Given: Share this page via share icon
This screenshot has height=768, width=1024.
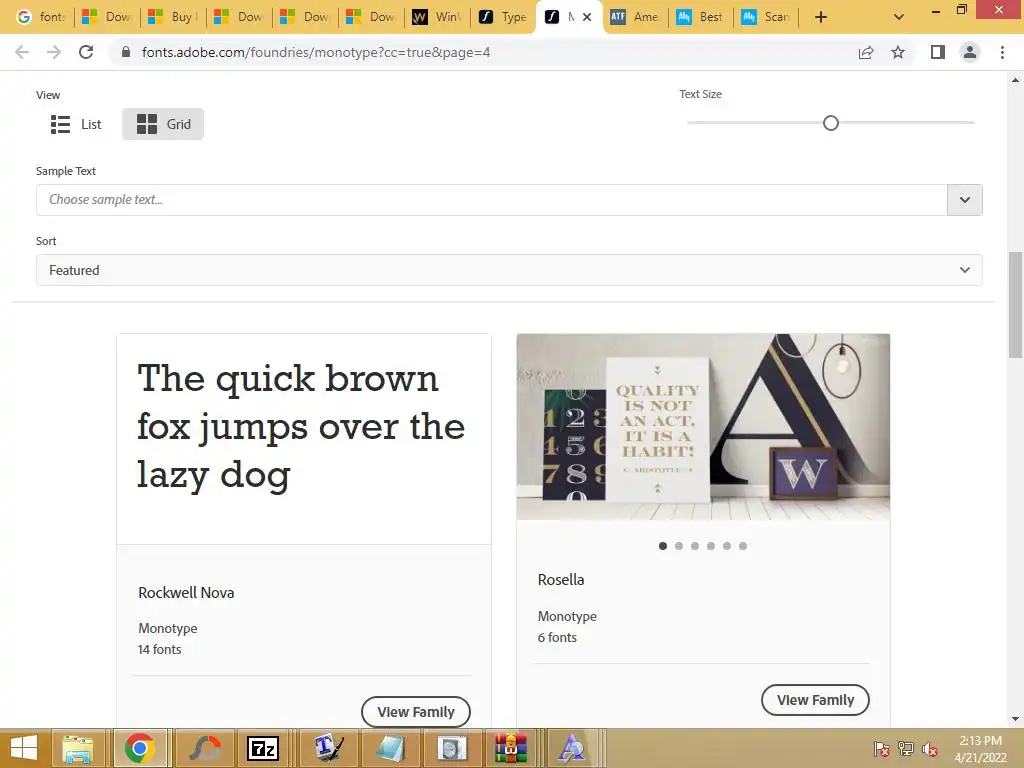Looking at the screenshot, I should click(866, 52).
